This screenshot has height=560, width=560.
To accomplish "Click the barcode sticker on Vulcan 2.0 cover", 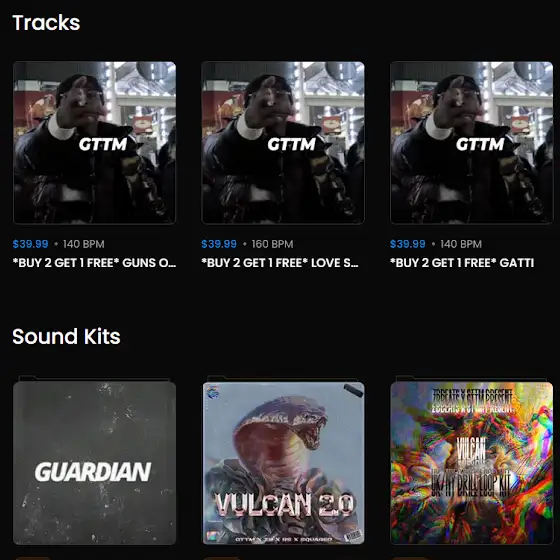I will click(353, 535).
